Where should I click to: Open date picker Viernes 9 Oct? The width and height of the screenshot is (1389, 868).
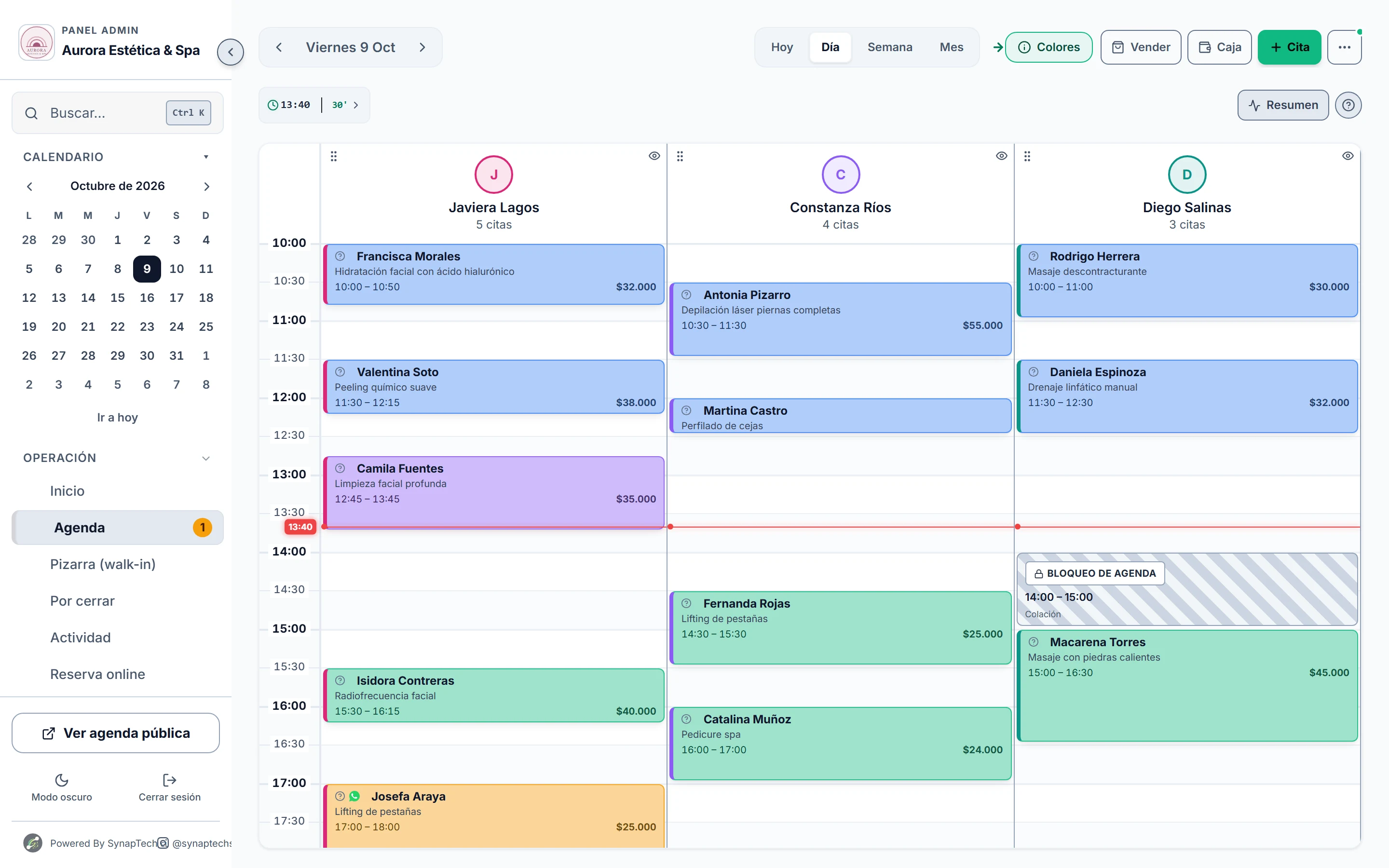(x=351, y=47)
